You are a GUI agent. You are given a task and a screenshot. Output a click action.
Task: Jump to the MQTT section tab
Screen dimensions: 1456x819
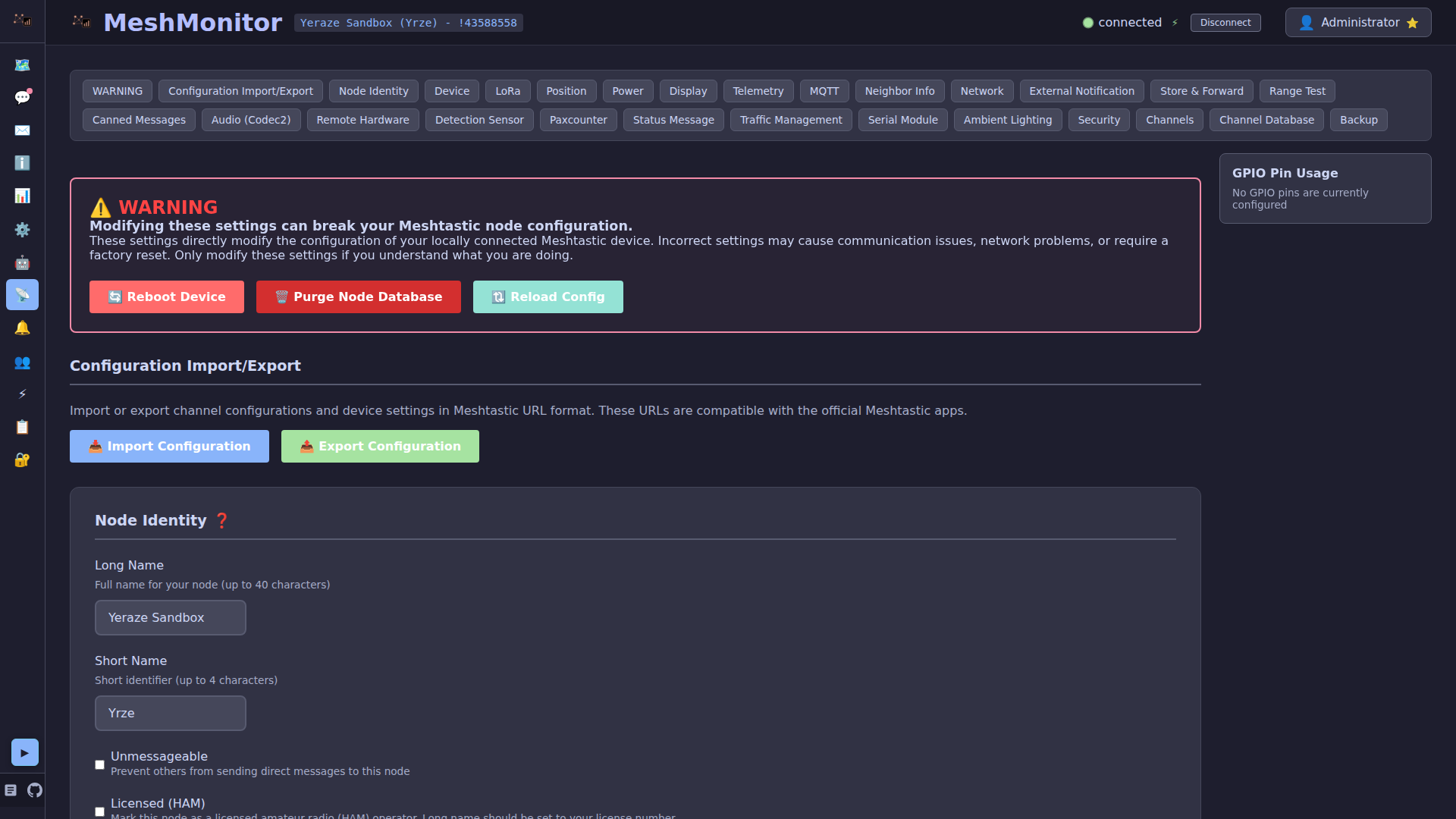tap(824, 91)
